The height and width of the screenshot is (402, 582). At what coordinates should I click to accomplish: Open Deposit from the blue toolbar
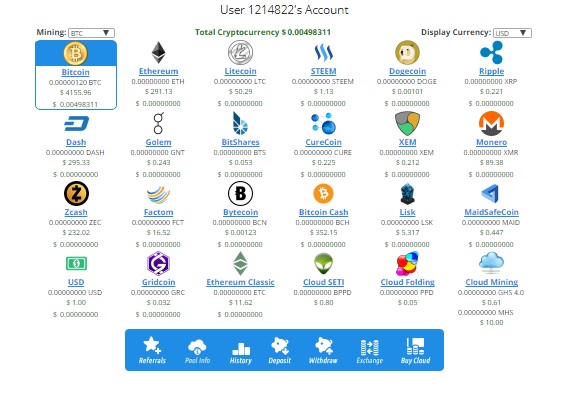pyautogui.click(x=280, y=351)
